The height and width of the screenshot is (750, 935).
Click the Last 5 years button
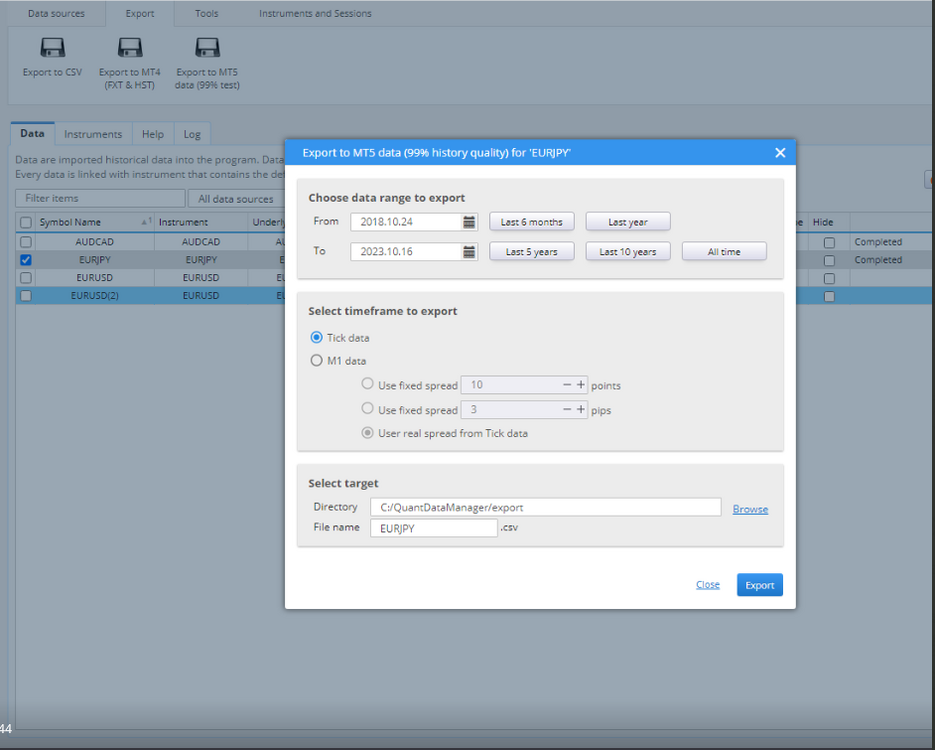[x=532, y=252]
